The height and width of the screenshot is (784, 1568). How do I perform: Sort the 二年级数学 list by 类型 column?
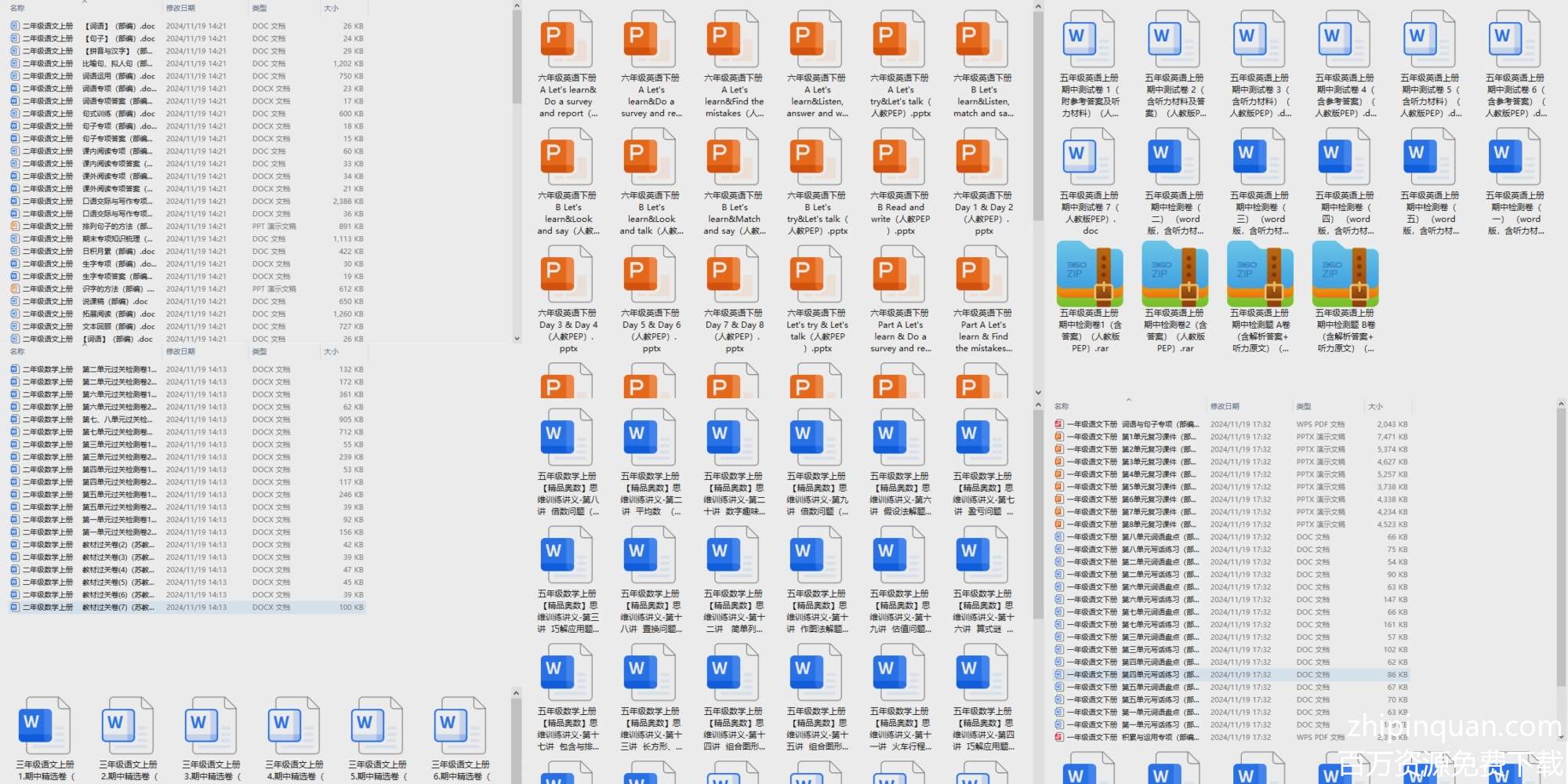click(260, 351)
